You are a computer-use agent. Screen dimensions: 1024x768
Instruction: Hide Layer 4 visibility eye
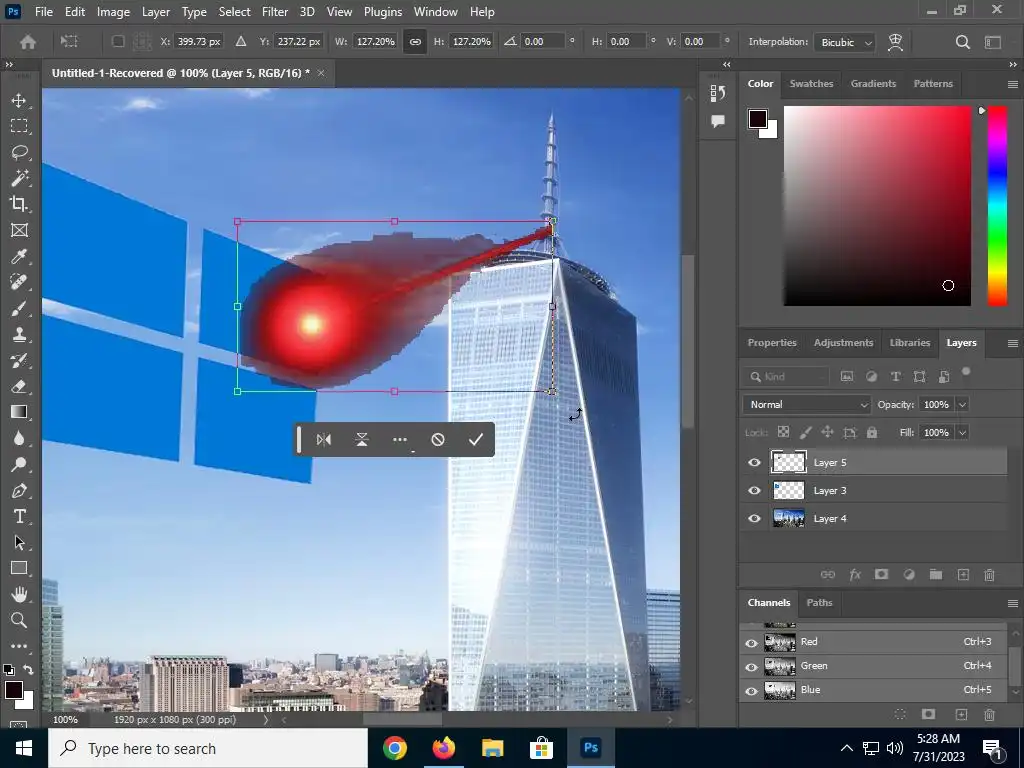click(754, 519)
